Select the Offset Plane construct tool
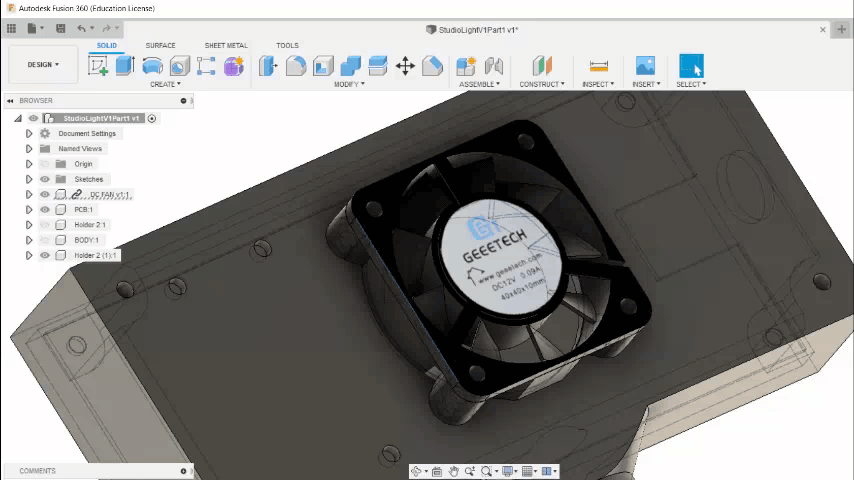The width and height of the screenshot is (854, 480). 542,66
